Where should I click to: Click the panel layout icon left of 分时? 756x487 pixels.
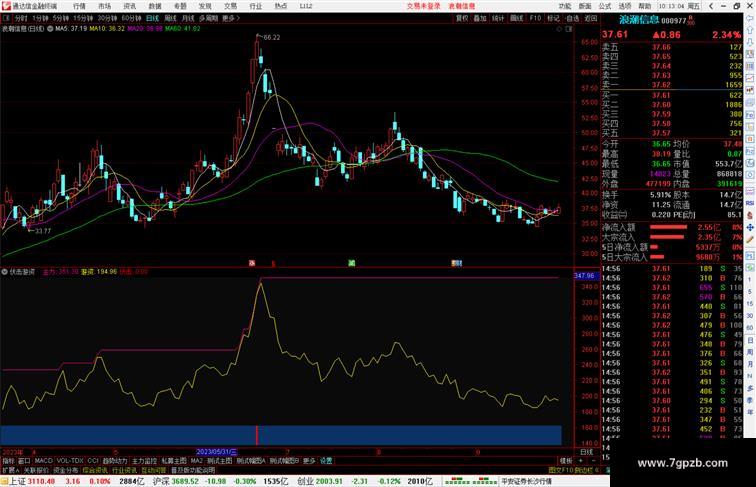[6, 18]
